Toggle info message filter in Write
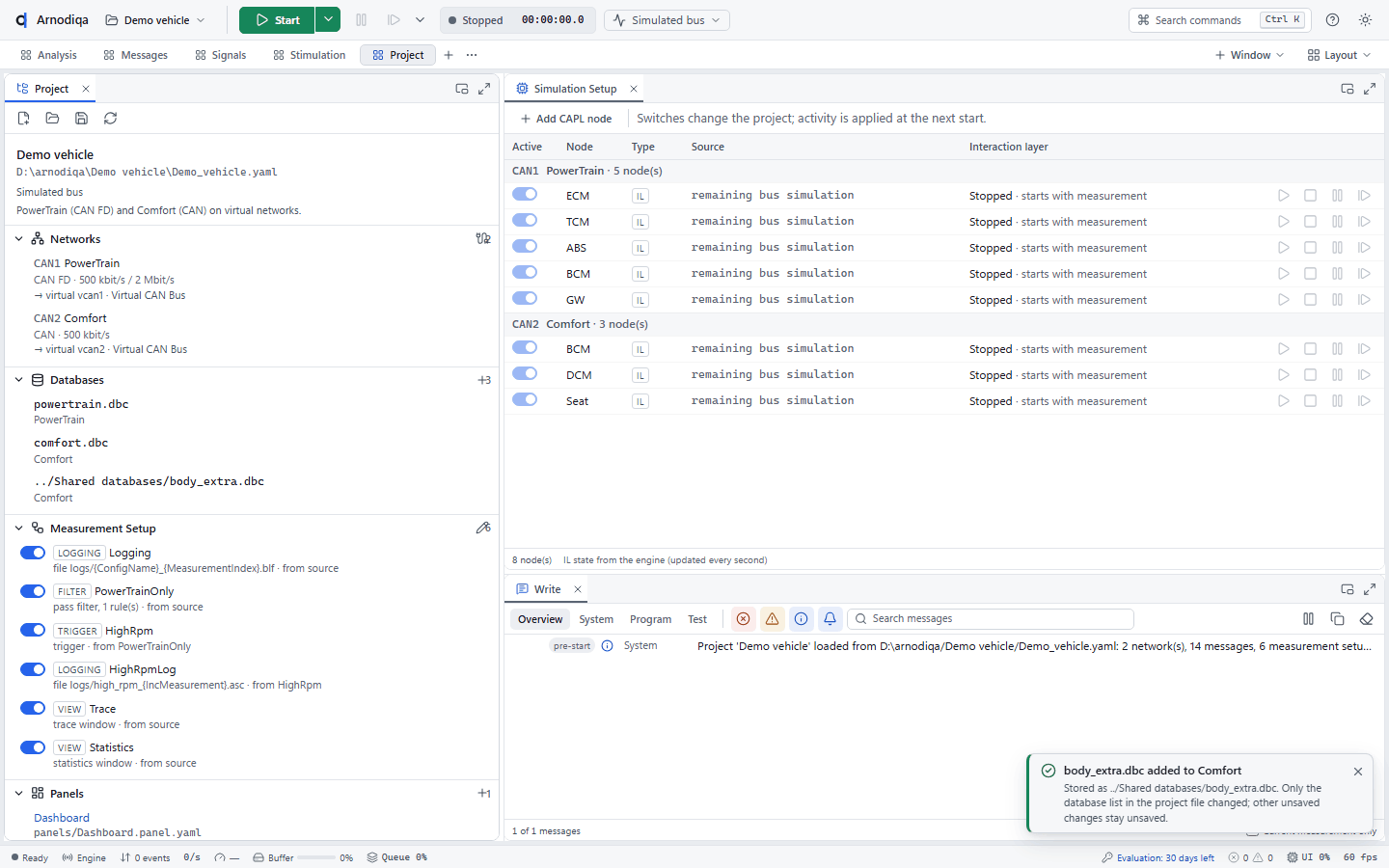The width and height of the screenshot is (1389, 868). coord(801,619)
